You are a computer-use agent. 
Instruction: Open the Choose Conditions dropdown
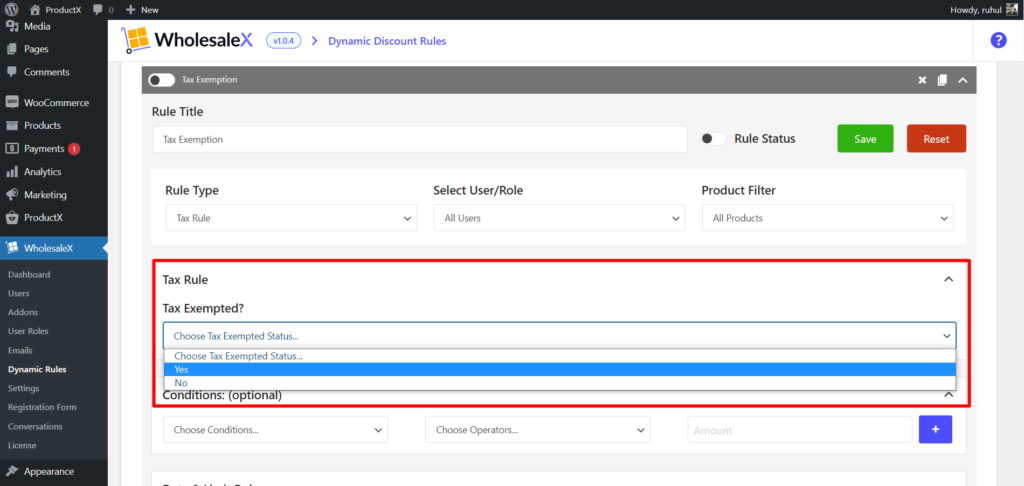click(276, 430)
